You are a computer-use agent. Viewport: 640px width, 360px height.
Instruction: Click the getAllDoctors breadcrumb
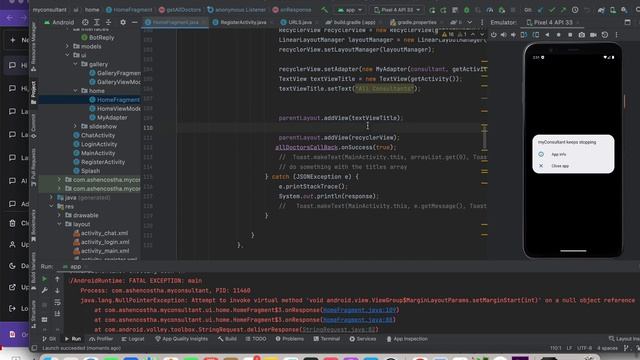point(180,10)
